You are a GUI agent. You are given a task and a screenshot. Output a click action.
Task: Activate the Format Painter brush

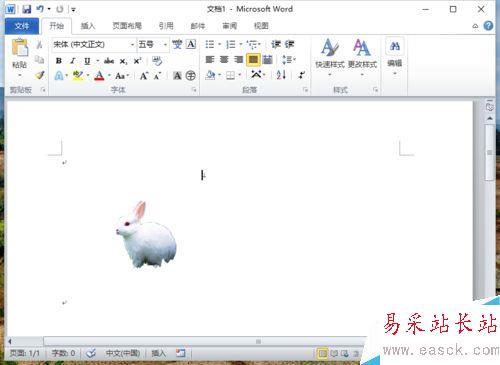pyautogui.click(x=40, y=75)
